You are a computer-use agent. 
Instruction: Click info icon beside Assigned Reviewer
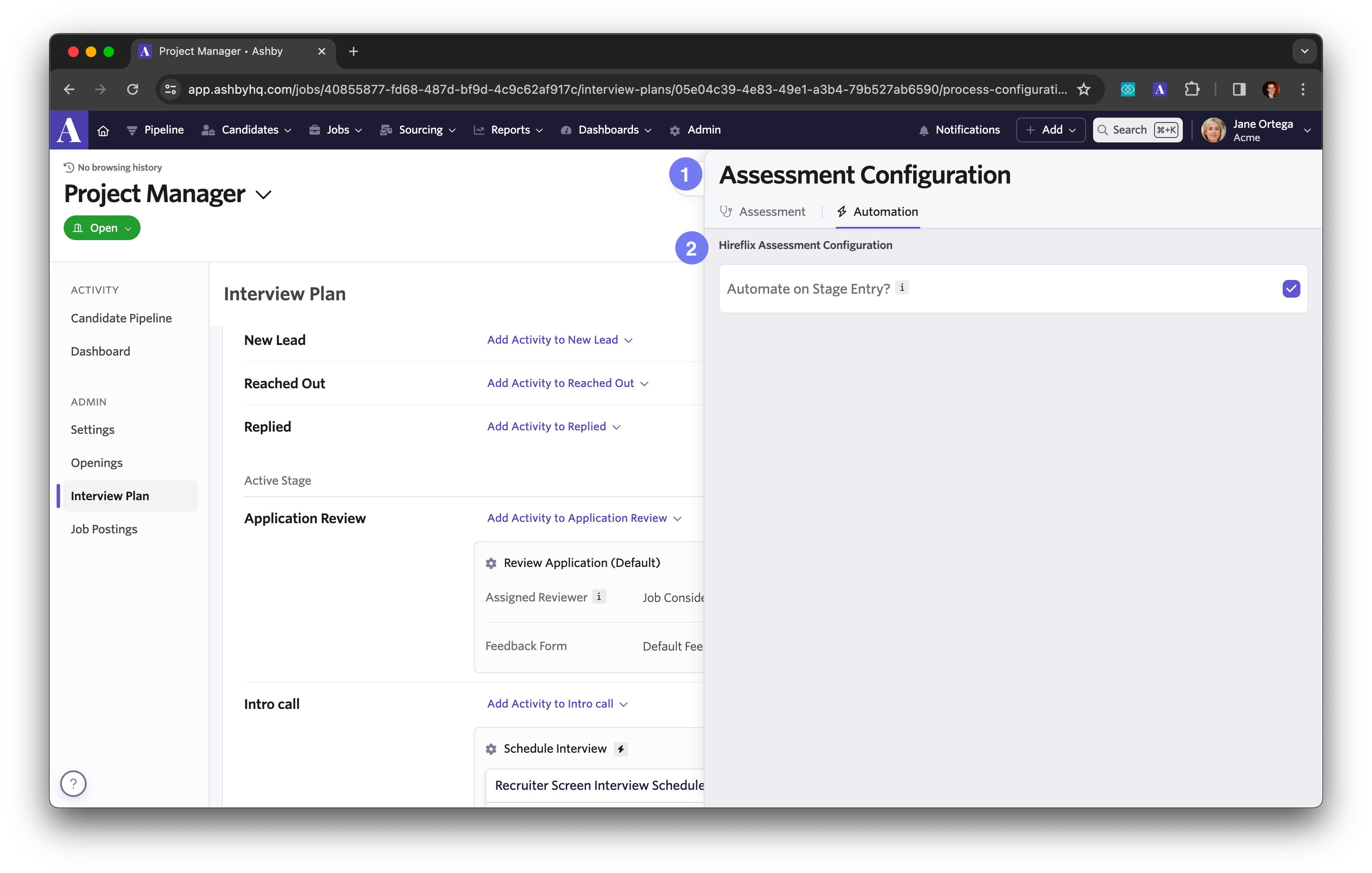coord(599,597)
